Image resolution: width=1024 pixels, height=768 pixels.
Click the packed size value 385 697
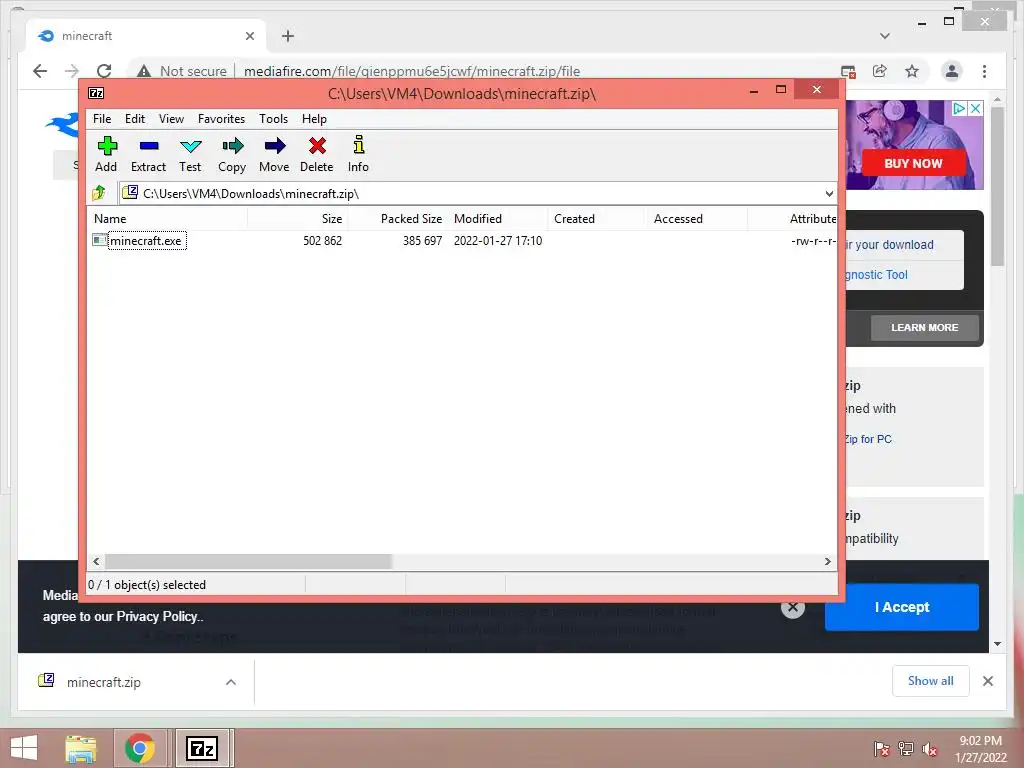pyautogui.click(x=423, y=240)
